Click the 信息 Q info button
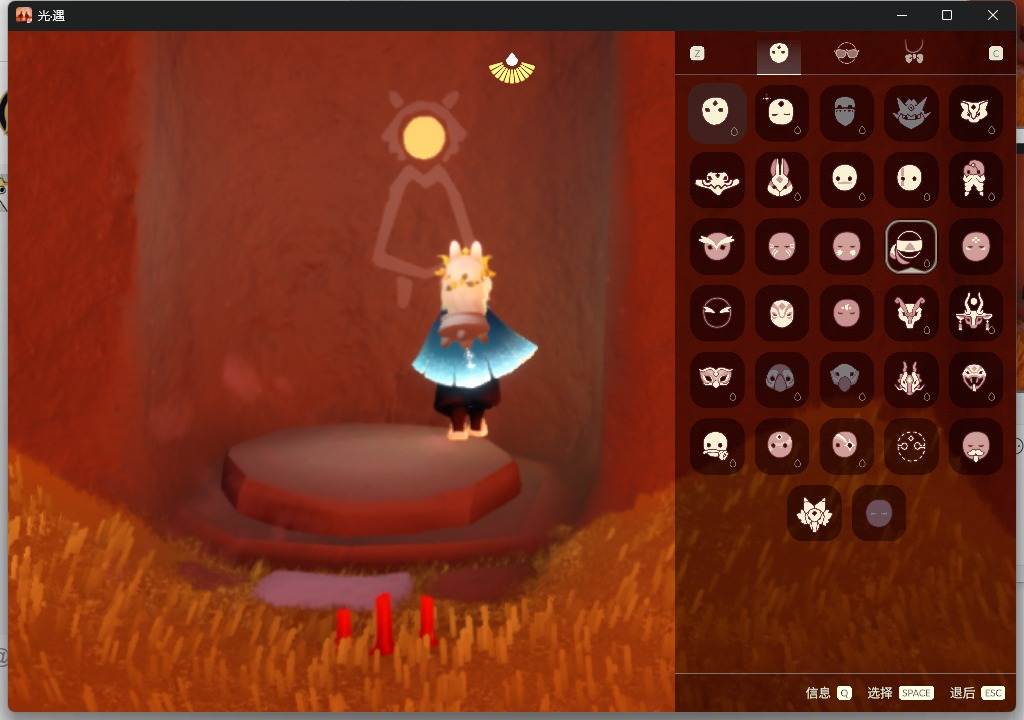The height and width of the screenshot is (720, 1024). pos(828,693)
